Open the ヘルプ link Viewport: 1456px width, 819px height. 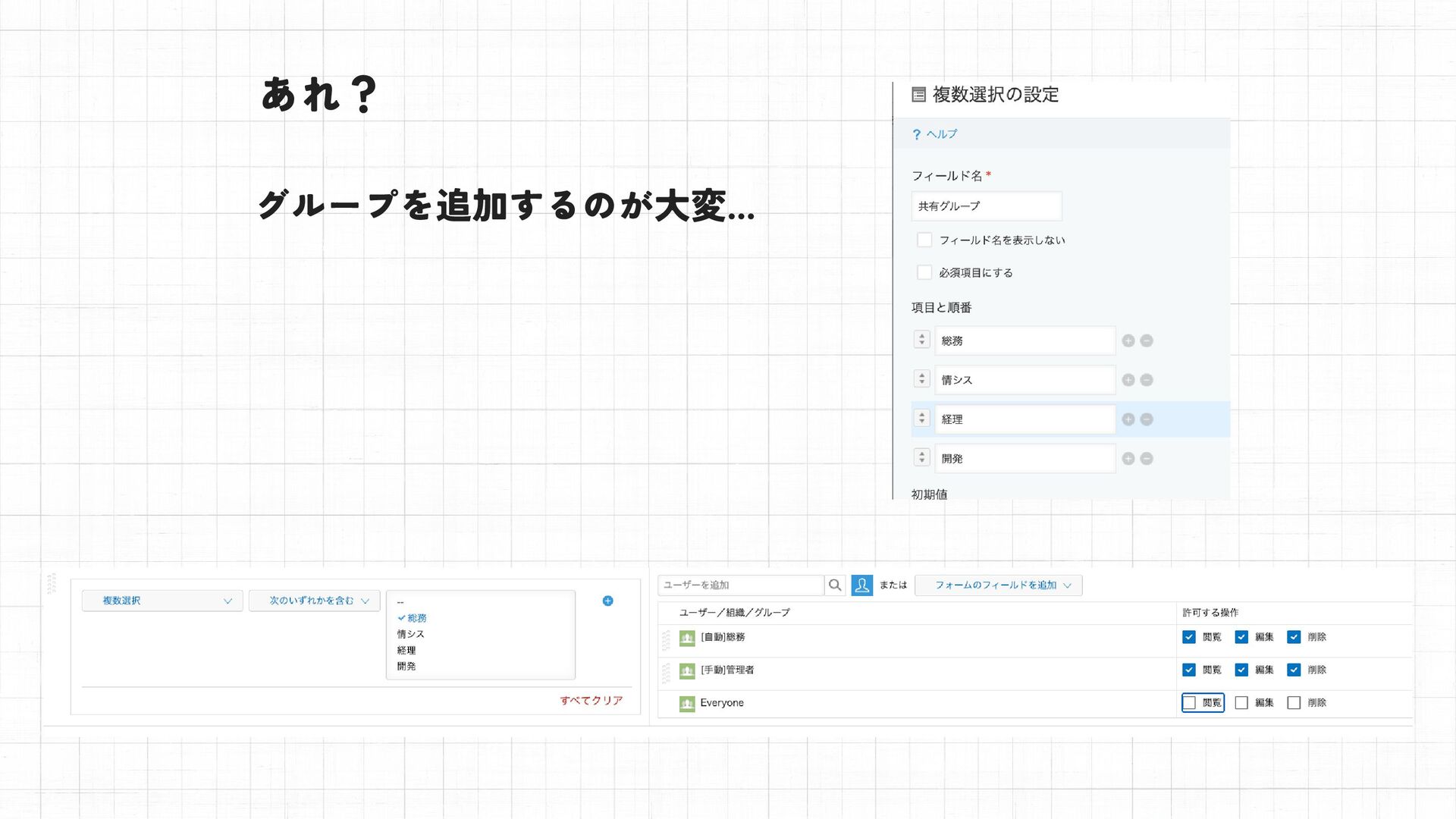(941, 134)
